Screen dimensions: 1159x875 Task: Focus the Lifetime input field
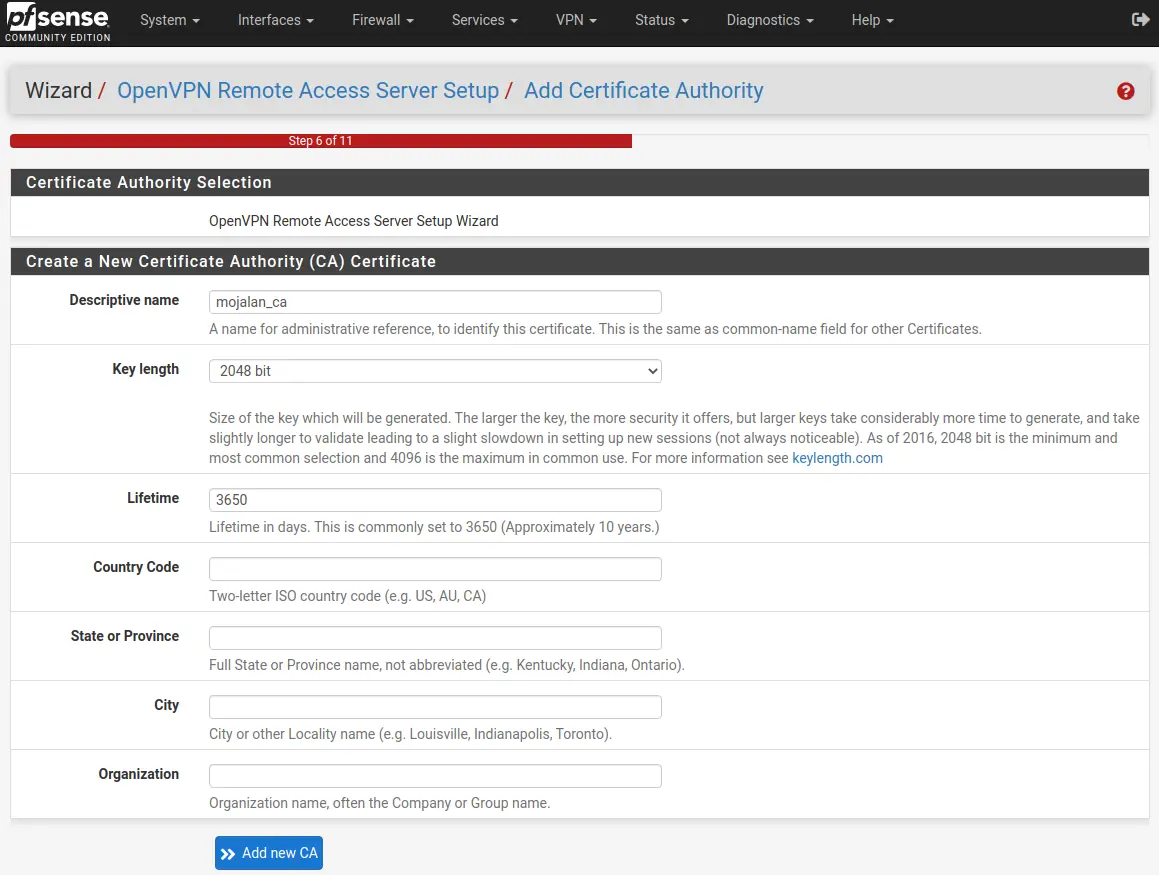tap(435, 500)
